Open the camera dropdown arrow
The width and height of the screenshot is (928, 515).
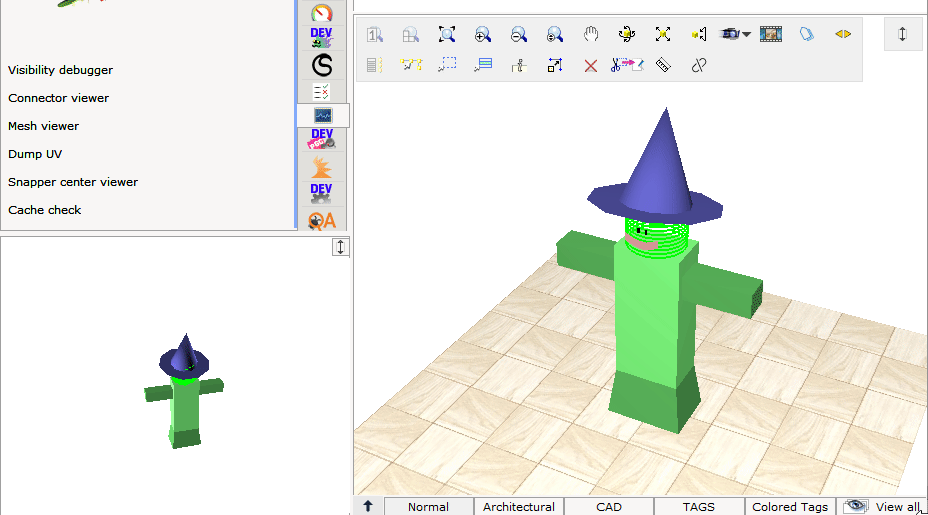tap(747, 34)
